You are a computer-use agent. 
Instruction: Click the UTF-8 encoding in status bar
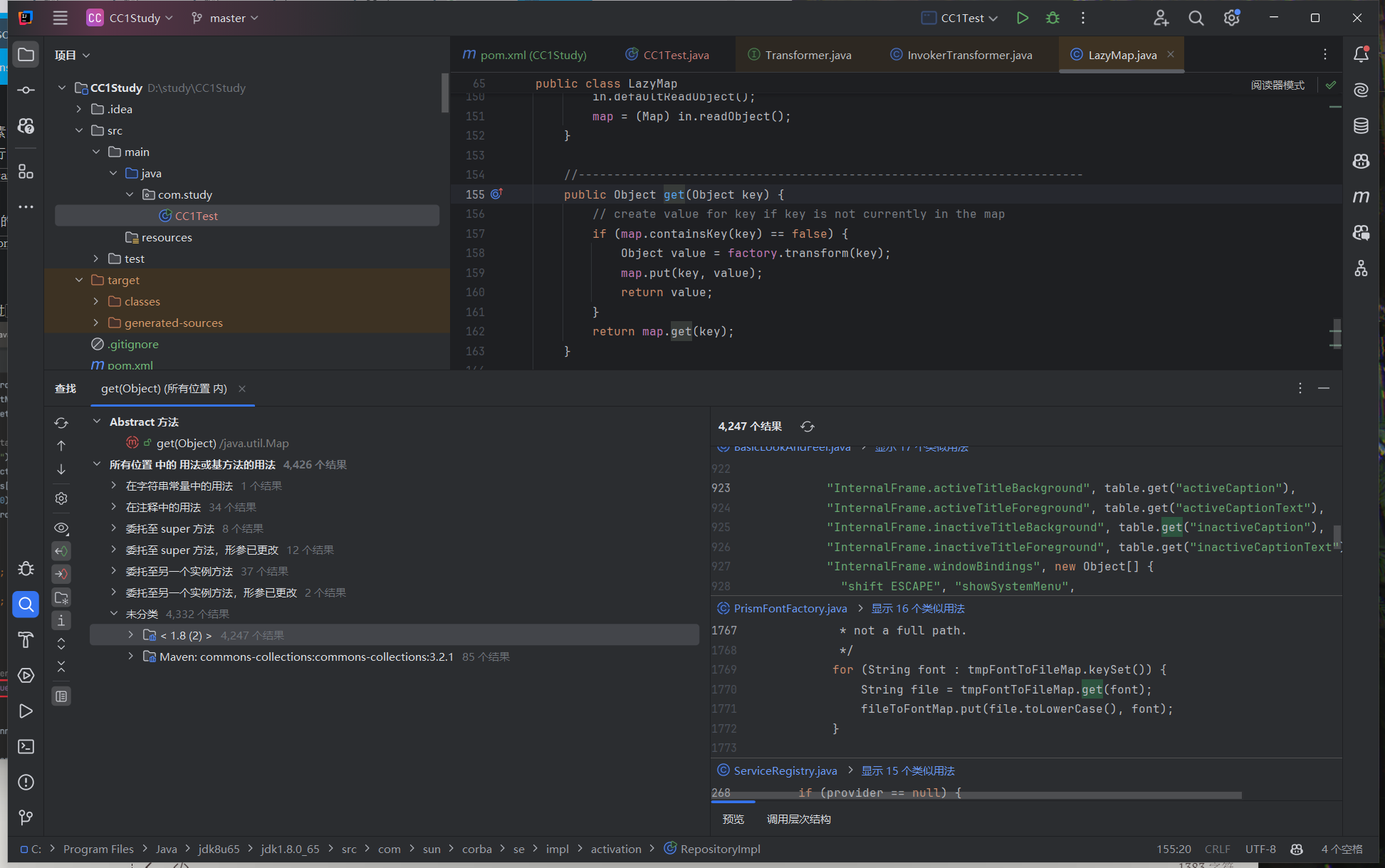coord(1260,849)
